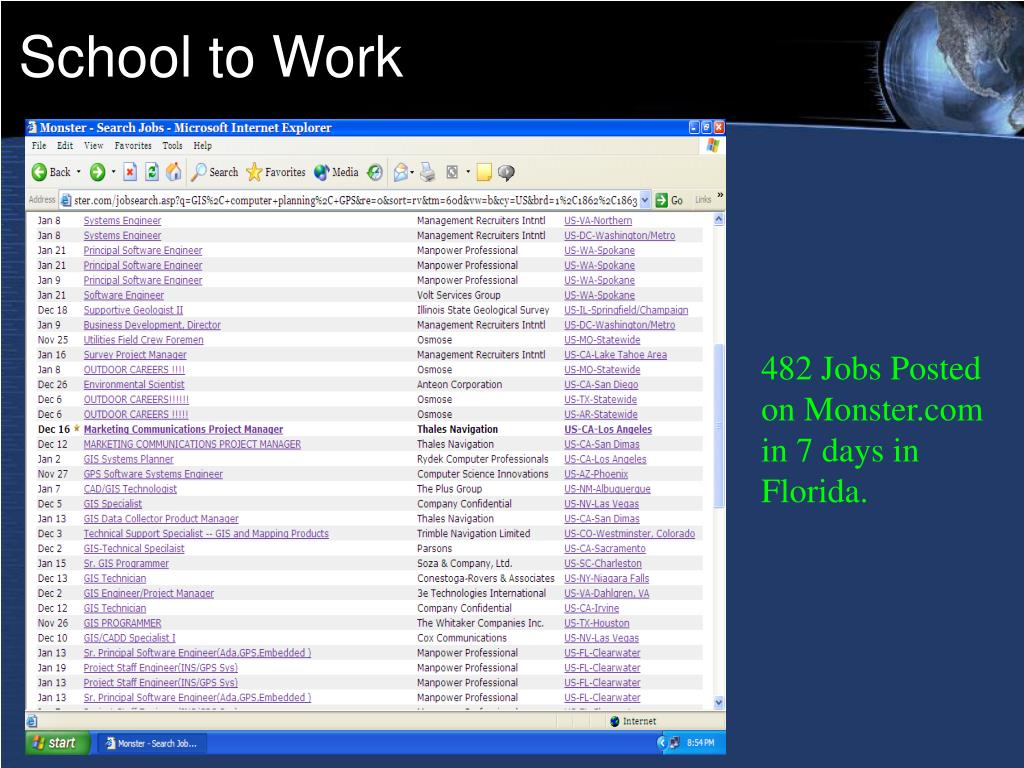Click the Edit toolbar icon
Viewport: 1024px width, 768px height.
click(x=452, y=172)
